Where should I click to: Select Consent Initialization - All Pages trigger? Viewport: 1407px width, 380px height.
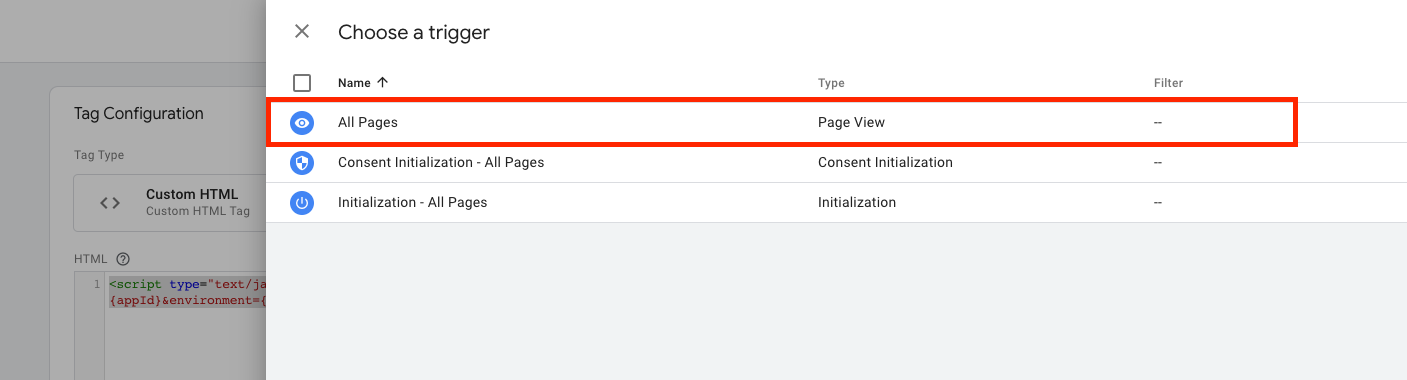(441, 162)
